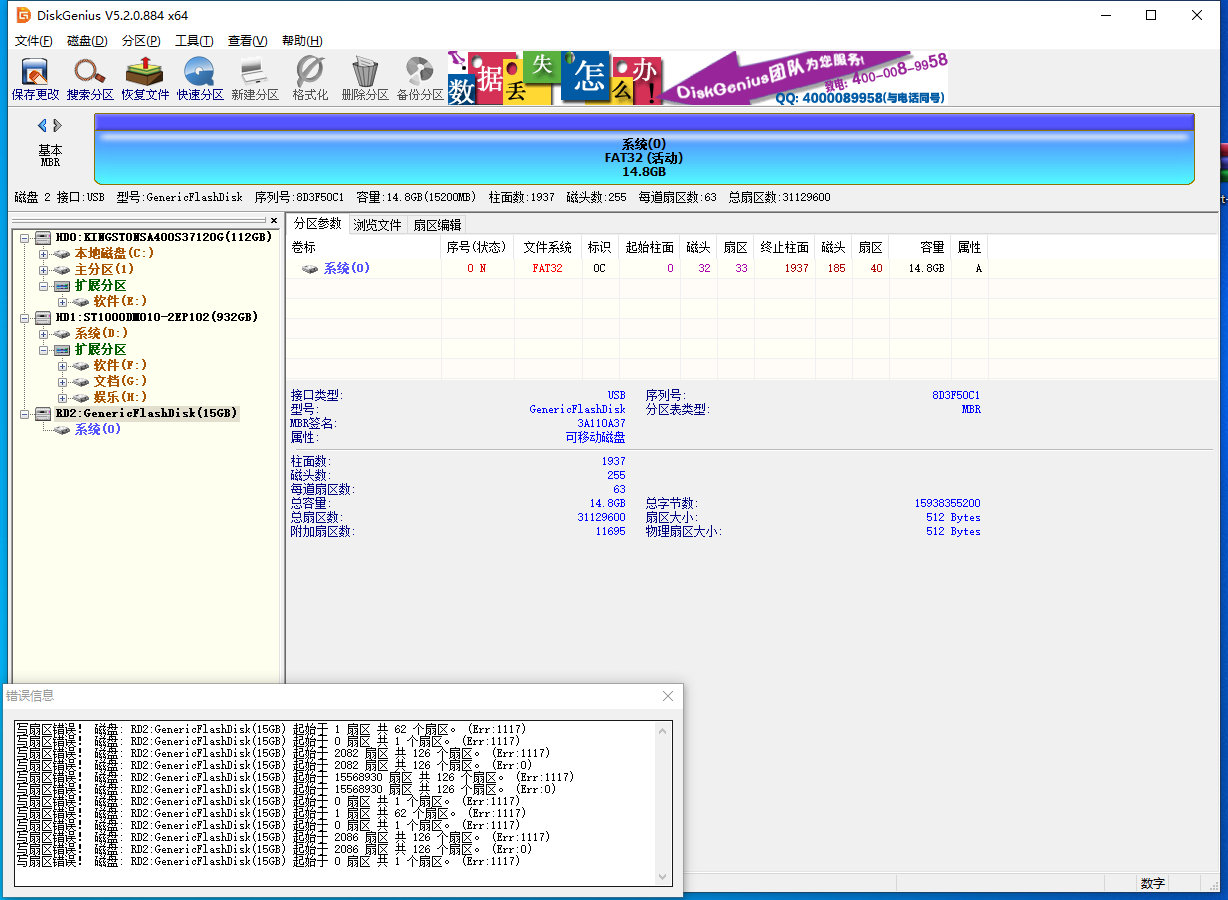Select 娱乐(H:) in the disk tree

[x=120, y=397]
